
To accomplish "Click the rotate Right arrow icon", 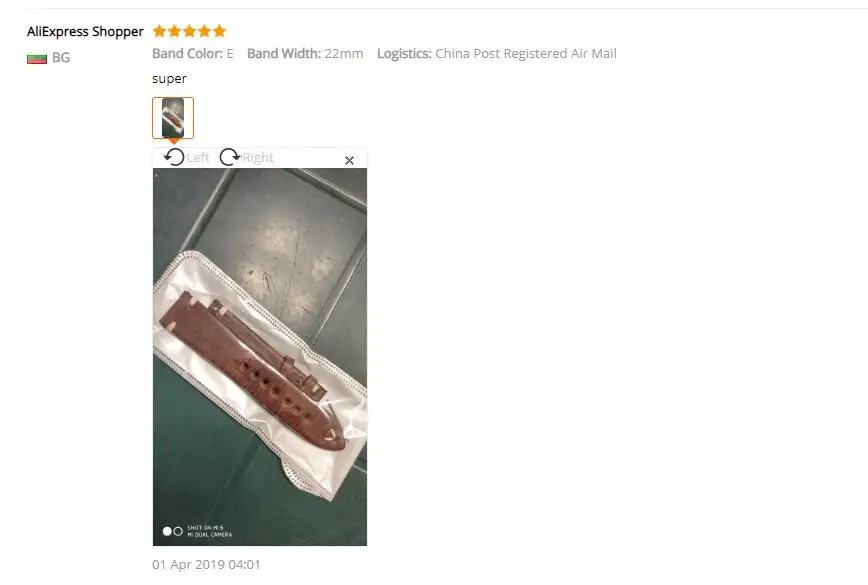I will point(230,157).
